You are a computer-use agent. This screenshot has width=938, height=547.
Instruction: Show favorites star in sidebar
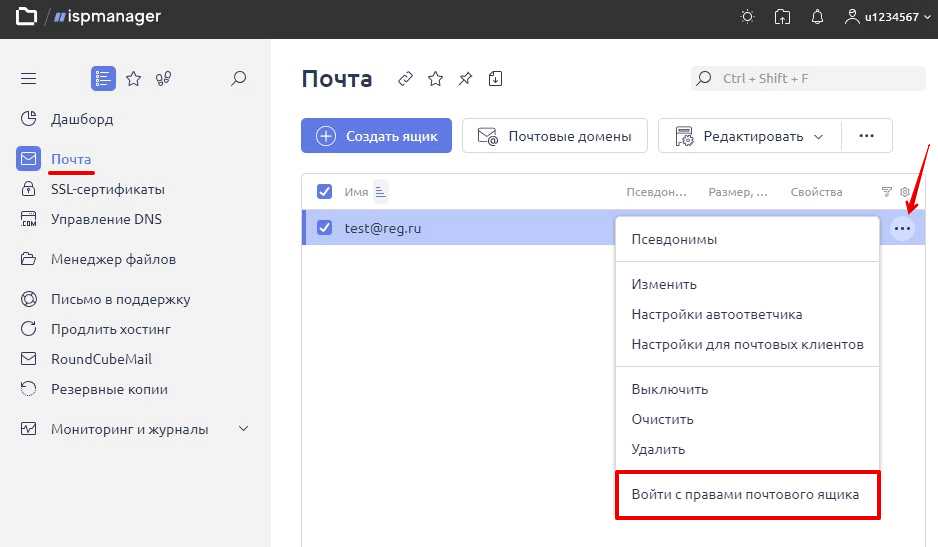click(133, 78)
